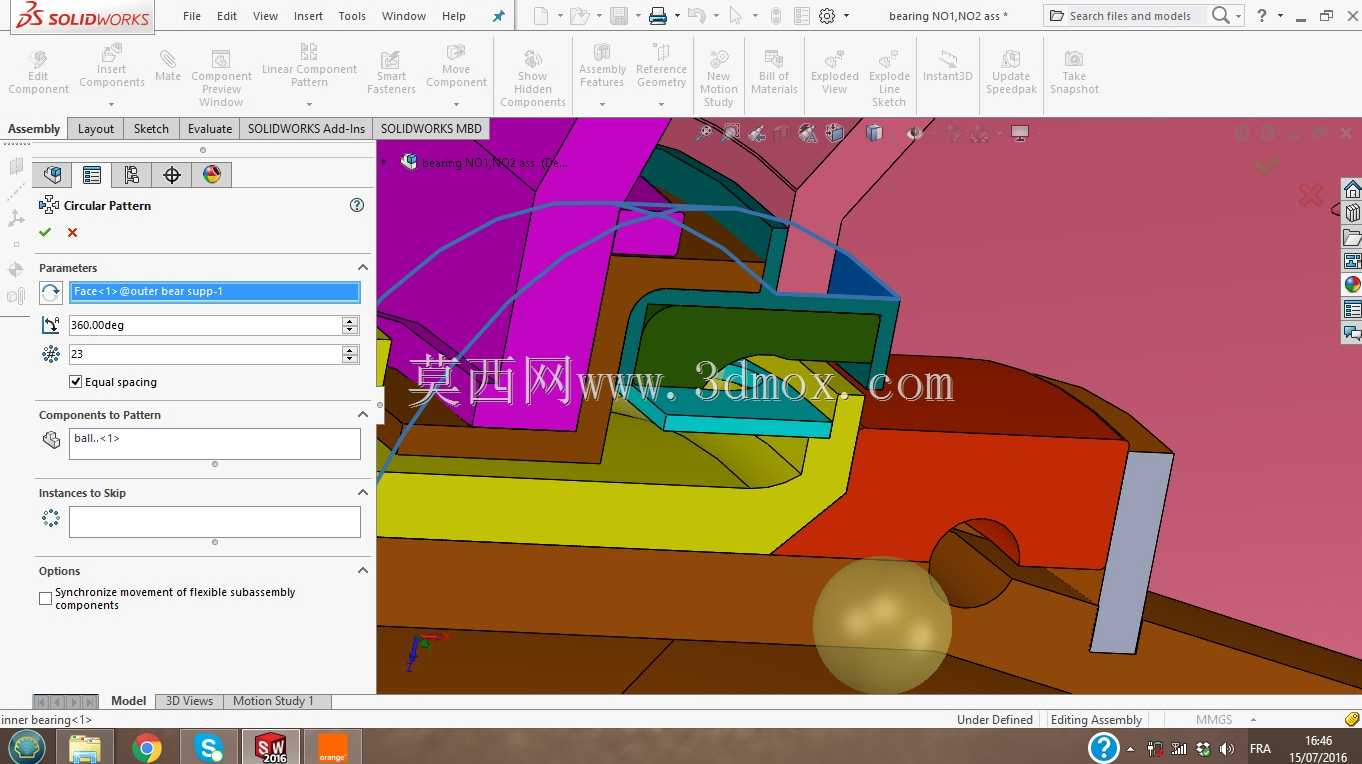Screen dimensions: 1362x764
Task: Expand the Assembly Features dropdown arrow
Action: 602,104
